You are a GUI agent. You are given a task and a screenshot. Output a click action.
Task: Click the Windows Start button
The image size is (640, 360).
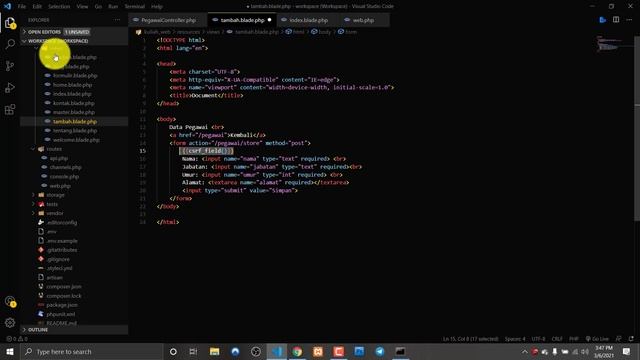(10, 351)
